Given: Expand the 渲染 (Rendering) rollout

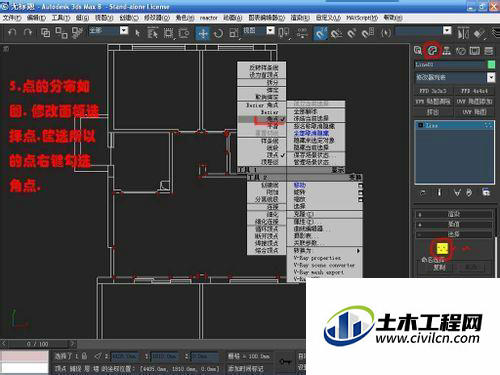Looking at the screenshot, I should [x=454, y=214].
